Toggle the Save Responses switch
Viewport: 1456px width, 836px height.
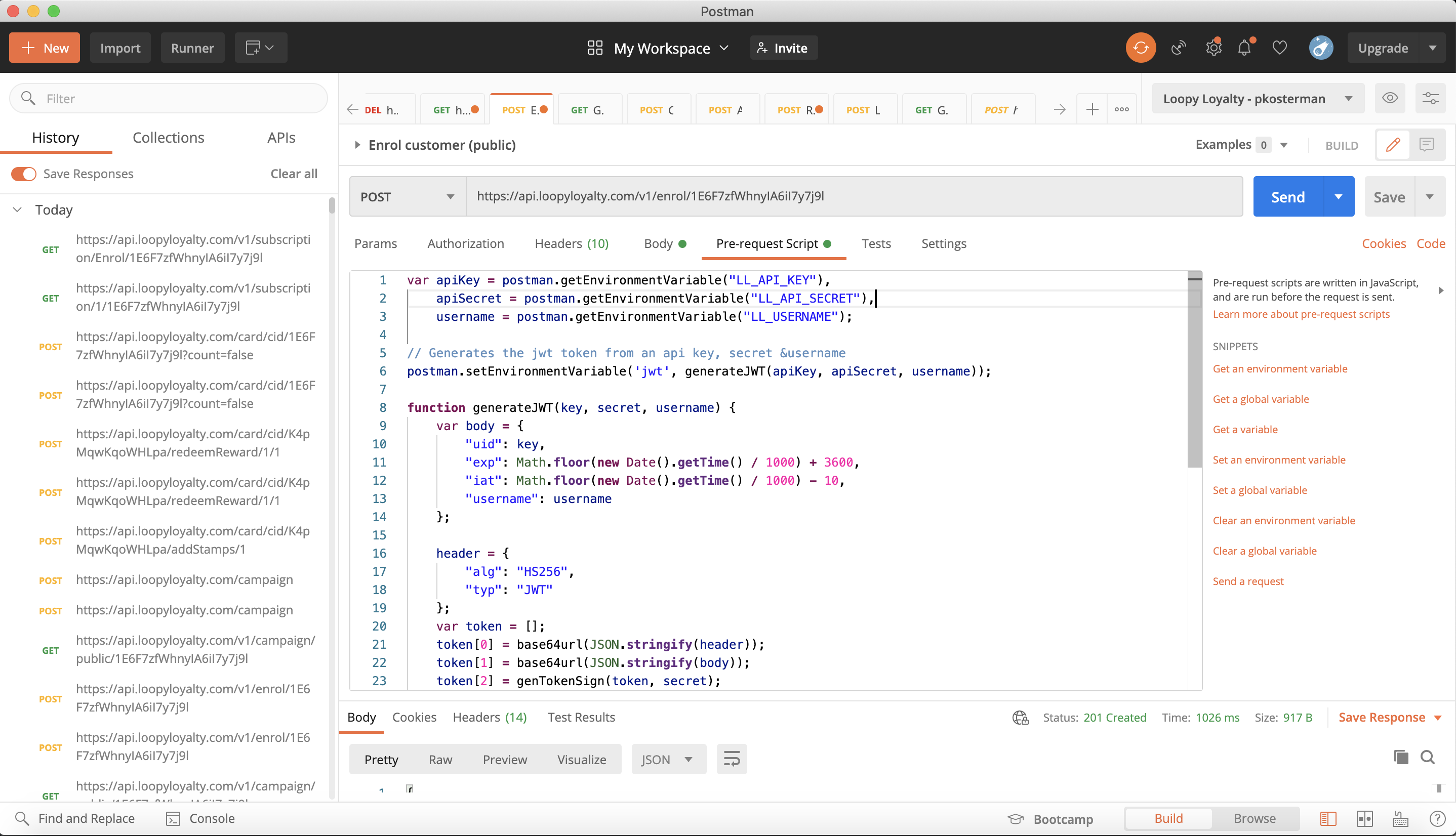pos(23,174)
